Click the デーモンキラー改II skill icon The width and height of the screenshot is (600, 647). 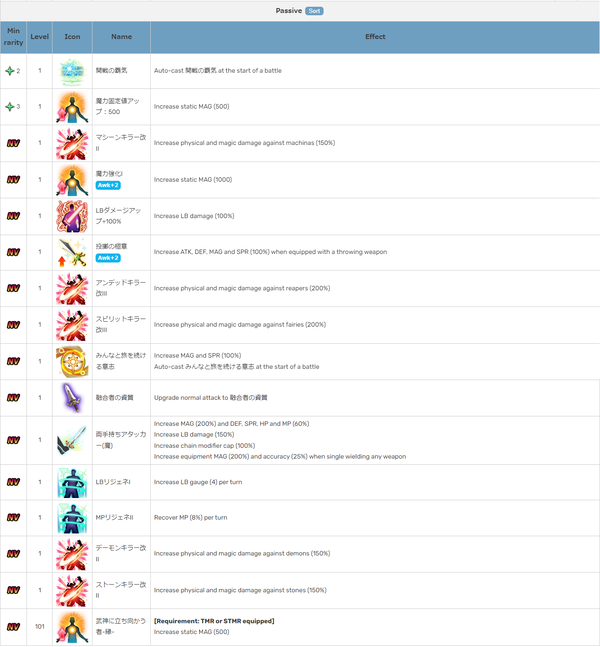click(x=72, y=554)
